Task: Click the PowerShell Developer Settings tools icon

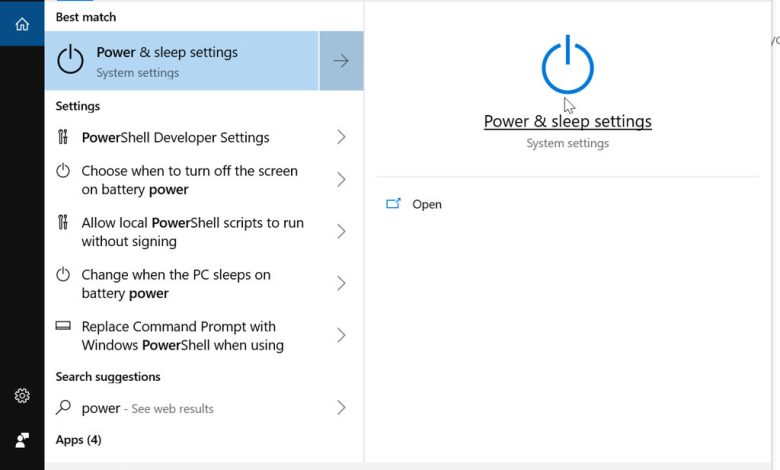Action: coord(63,137)
